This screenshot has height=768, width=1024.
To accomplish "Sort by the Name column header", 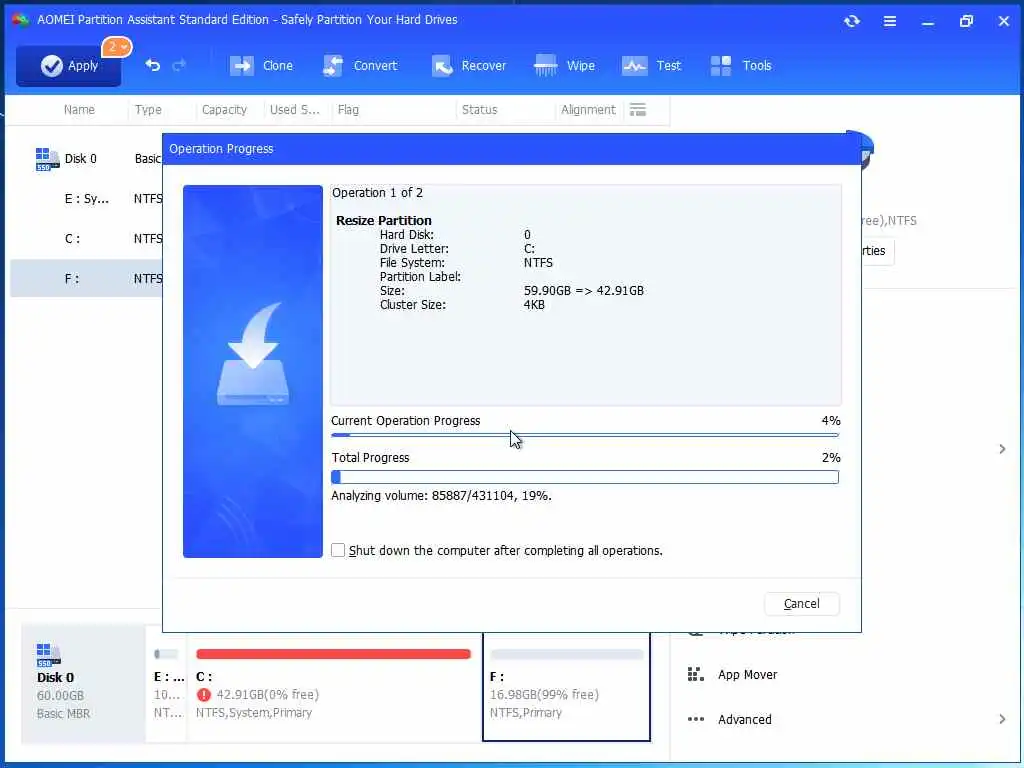I will click(x=79, y=110).
